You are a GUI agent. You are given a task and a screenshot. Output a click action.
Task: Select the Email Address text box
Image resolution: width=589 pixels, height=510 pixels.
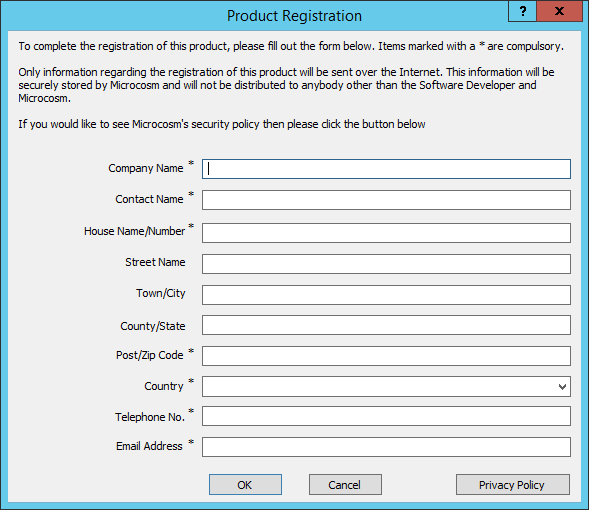(386, 447)
